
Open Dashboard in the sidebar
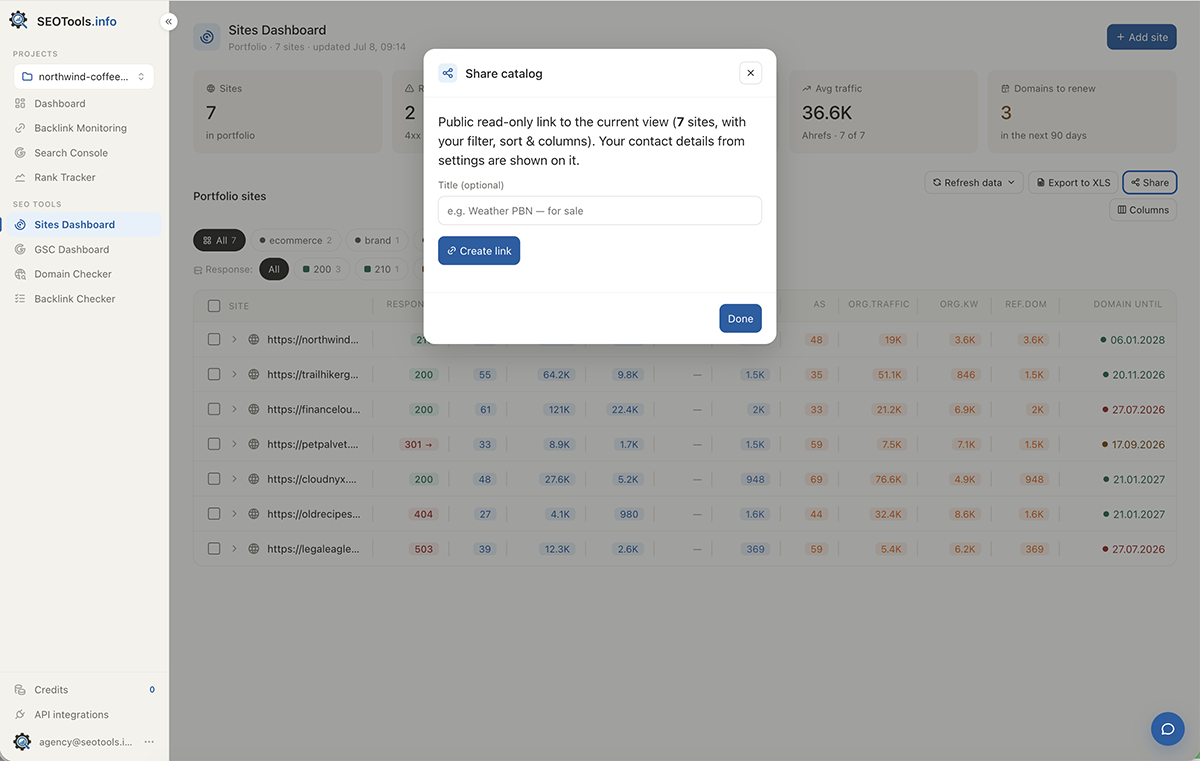(60, 103)
